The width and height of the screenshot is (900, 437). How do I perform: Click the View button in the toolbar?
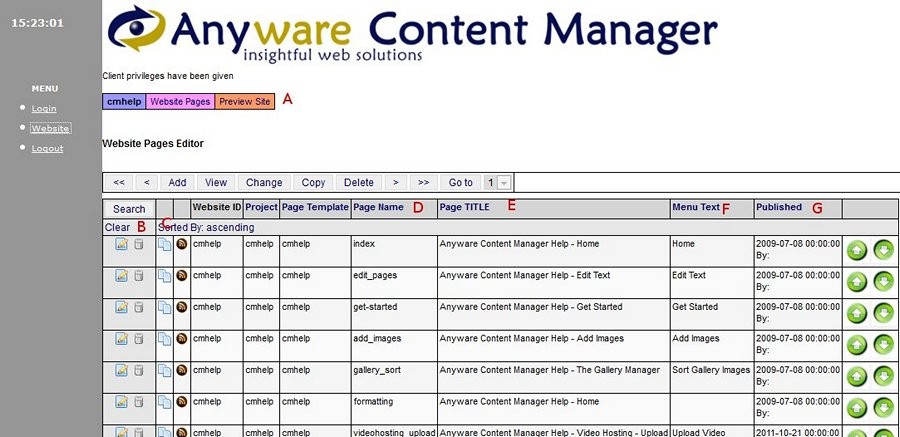coord(216,183)
